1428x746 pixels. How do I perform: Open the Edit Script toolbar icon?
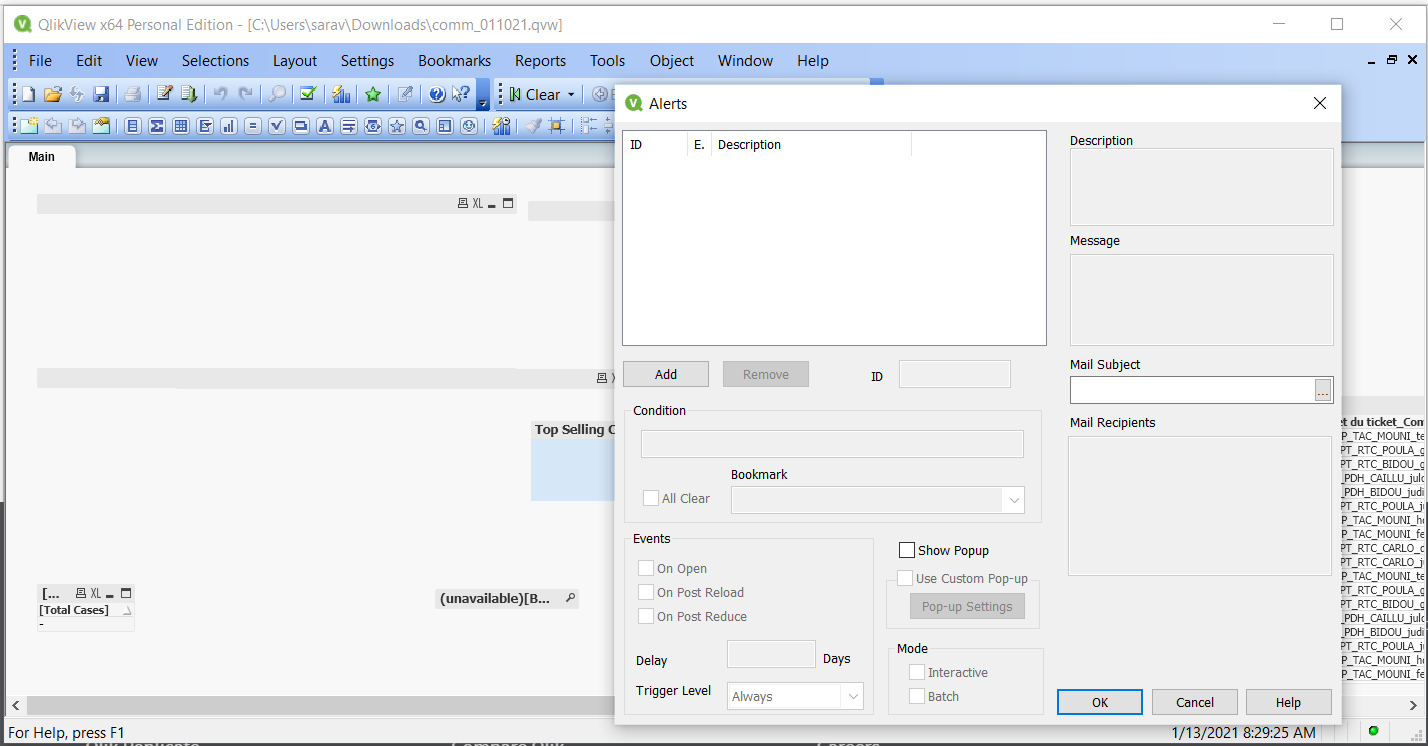(x=165, y=94)
